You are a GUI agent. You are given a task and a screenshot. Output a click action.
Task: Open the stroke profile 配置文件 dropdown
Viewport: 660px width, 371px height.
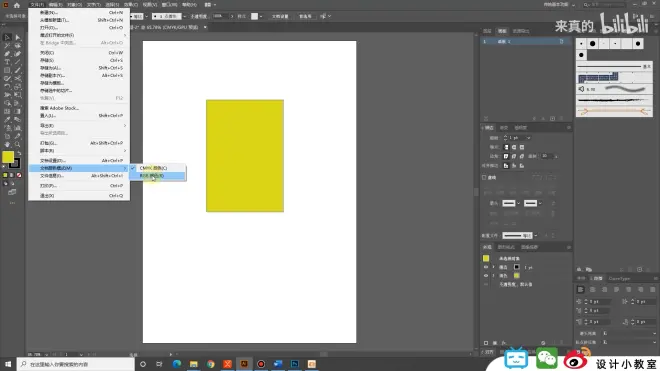(x=536, y=236)
